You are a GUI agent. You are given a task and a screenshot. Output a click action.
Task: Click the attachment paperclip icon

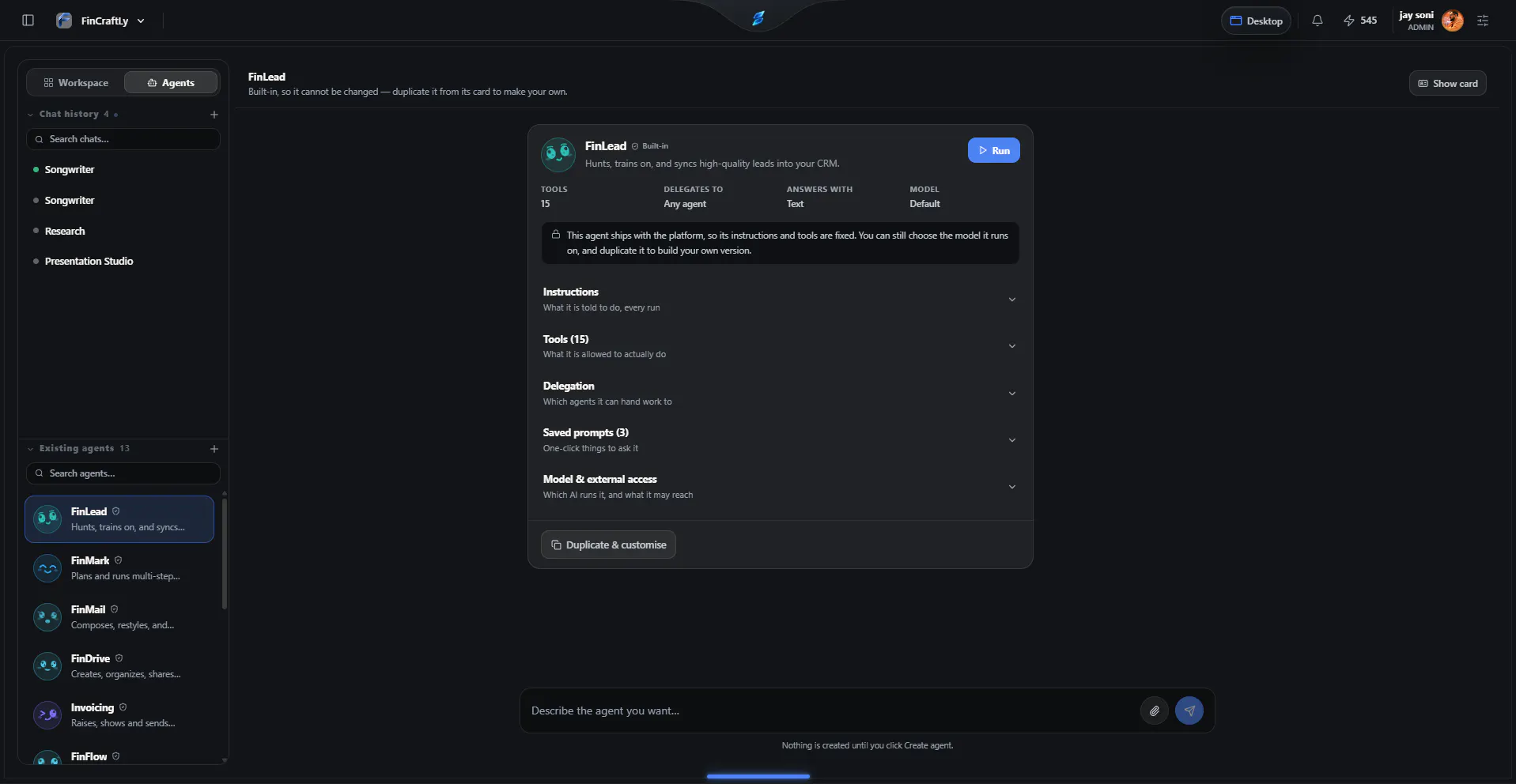point(1155,710)
